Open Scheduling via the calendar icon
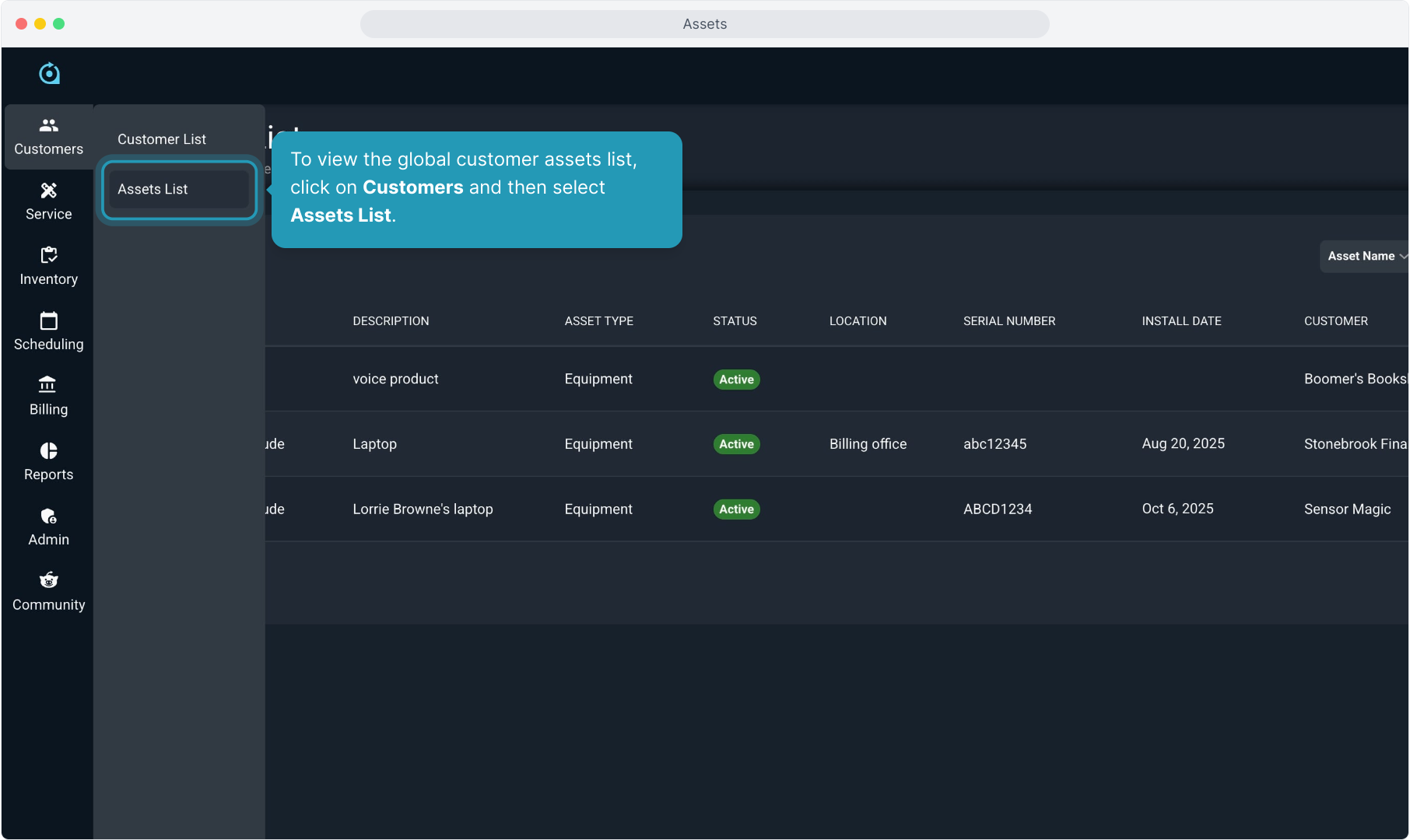Image resolution: width=1410 pixels, height=840 pixels. [48, 320]
